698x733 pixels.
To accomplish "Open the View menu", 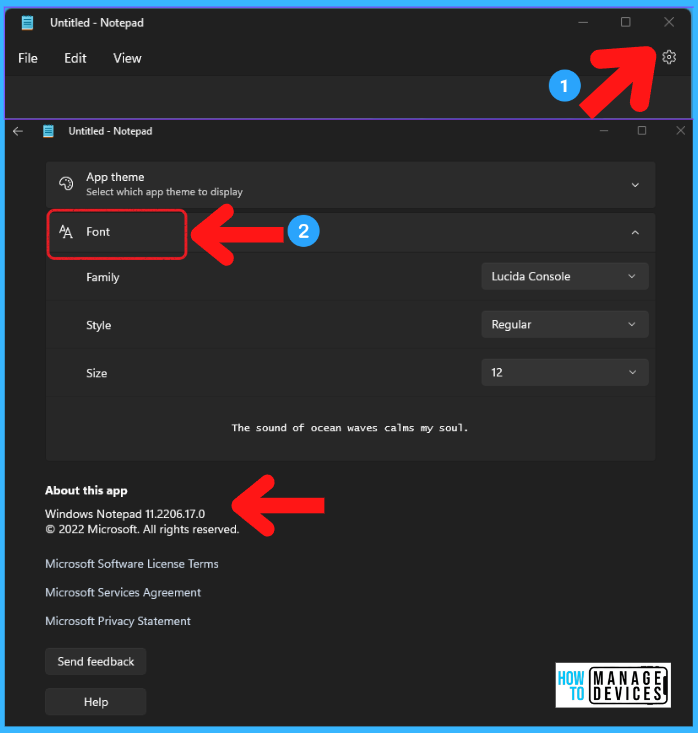I will 127,58.
